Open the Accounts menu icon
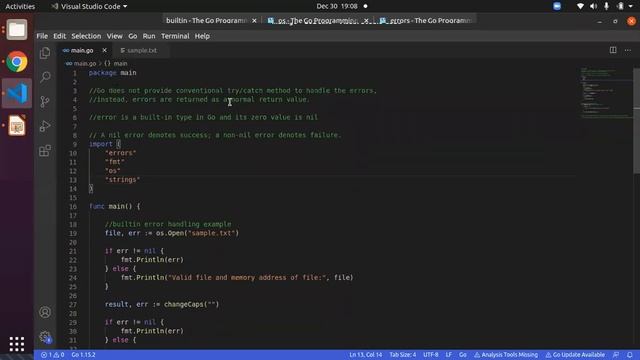The width and height of the screenshot is (640, 360). tap(45, 312)
